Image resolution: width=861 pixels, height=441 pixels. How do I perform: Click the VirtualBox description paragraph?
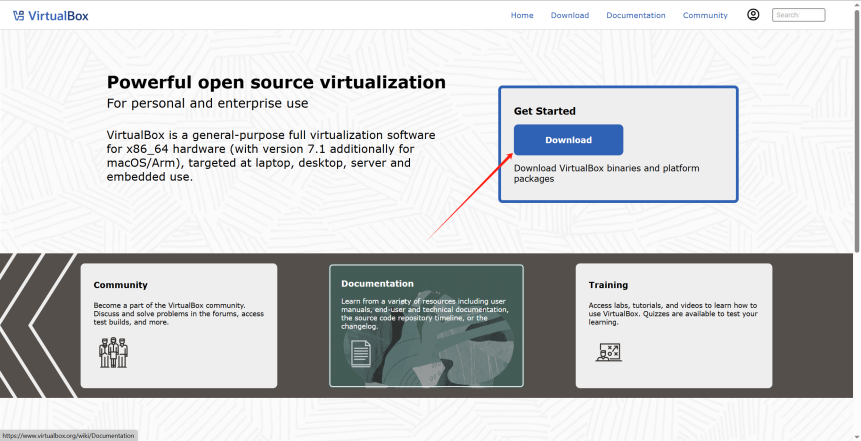click(271, 156)
